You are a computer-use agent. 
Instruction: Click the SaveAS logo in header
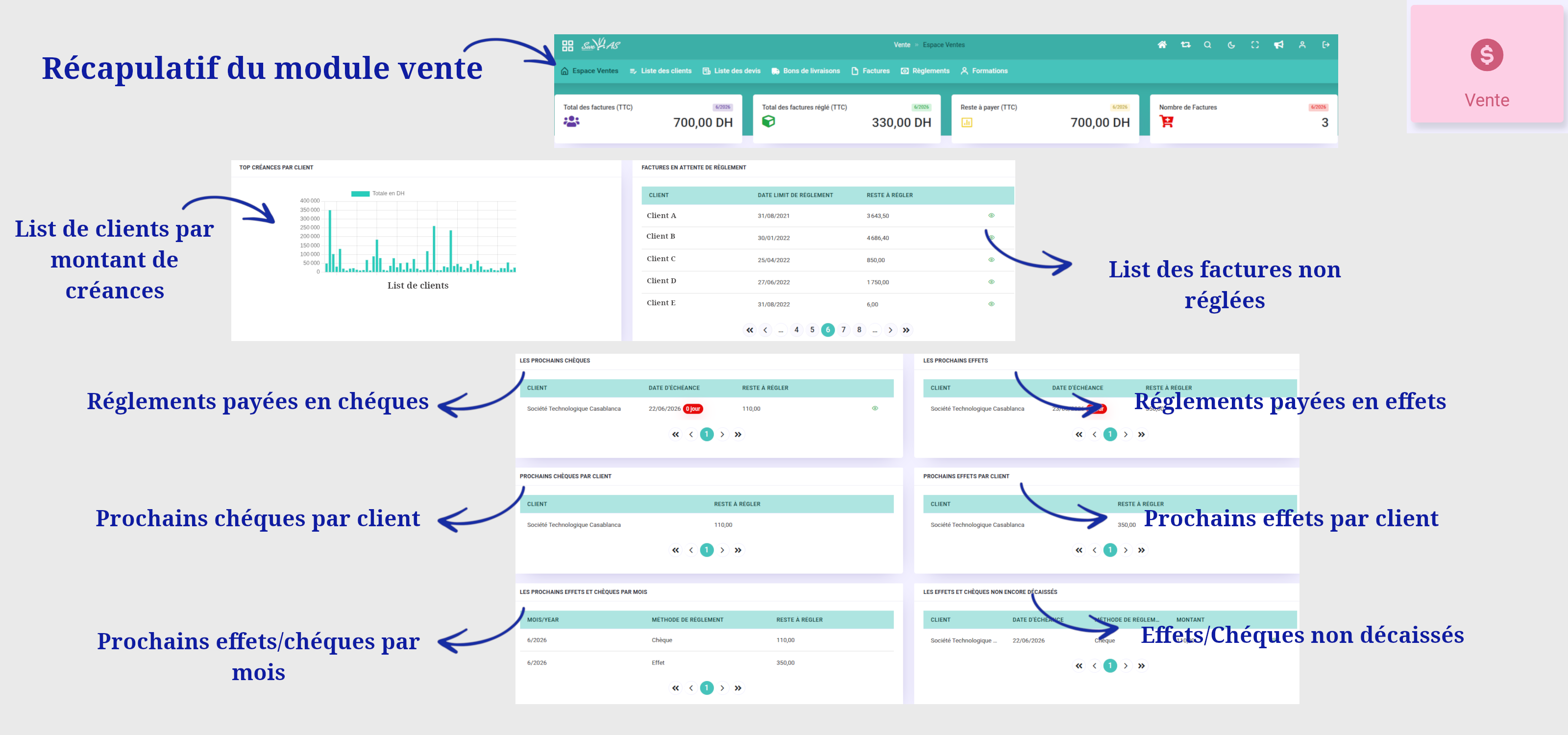(600, 45)
